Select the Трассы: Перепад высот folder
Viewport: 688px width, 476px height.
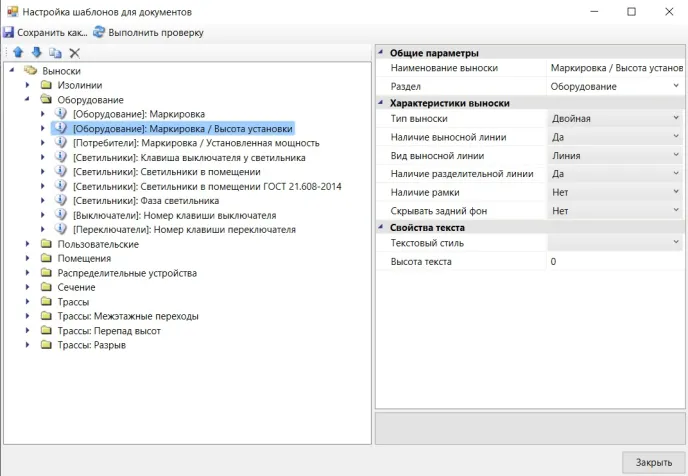pos(109,330)
